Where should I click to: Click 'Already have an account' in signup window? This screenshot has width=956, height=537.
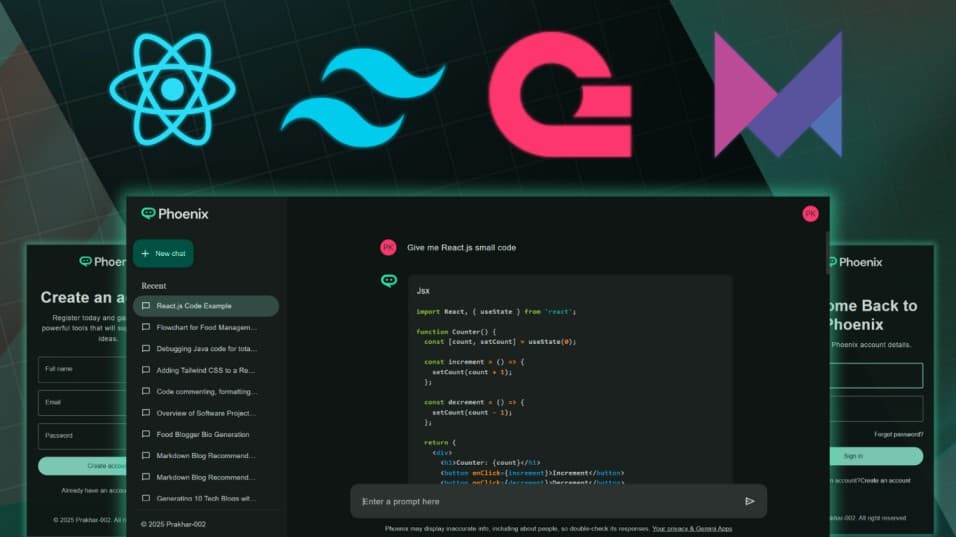tap(94, 491)
